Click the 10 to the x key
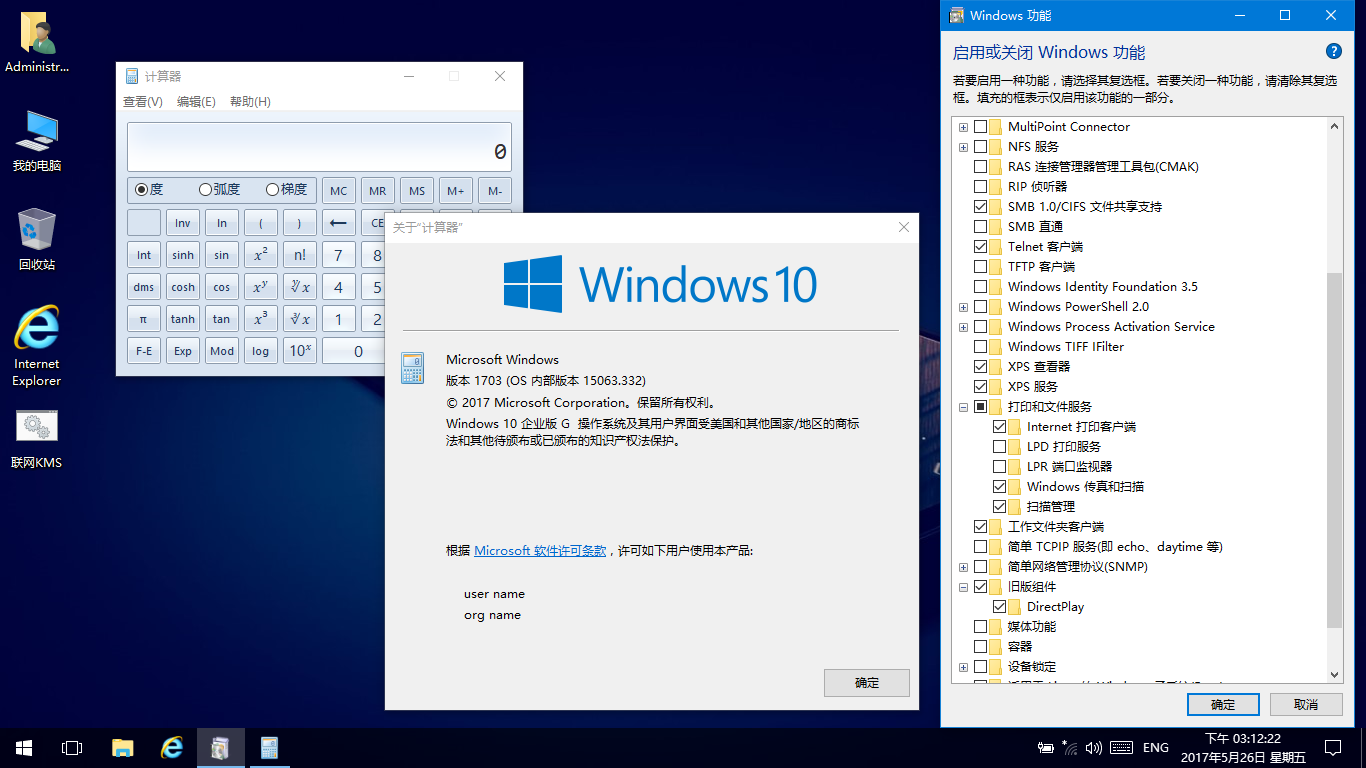1366x768 pixels. [300, 351]
